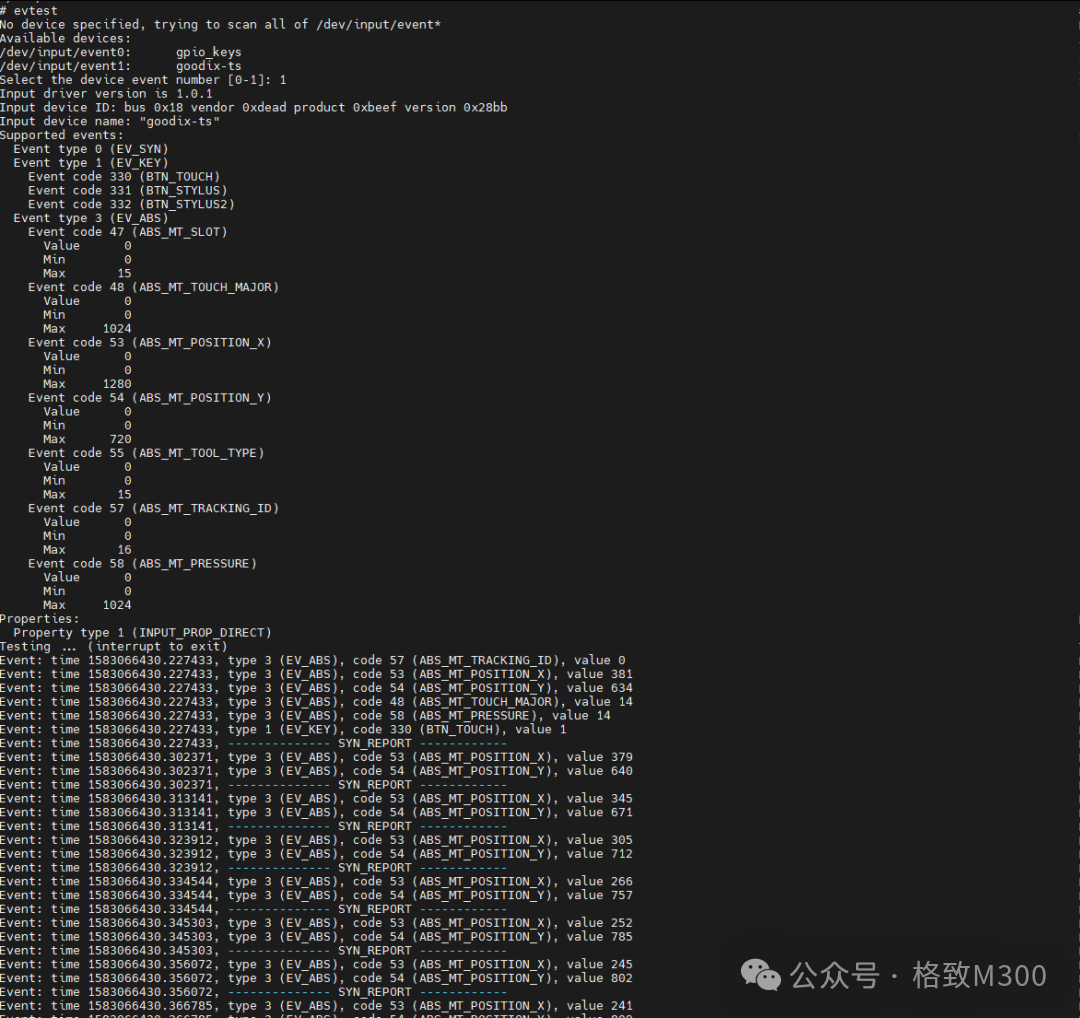Click the ABS_MT_POSITION_X value 245 event line
Image resolution: width=1080 pixels, height=1018 pixels.
tap(316, 964)
